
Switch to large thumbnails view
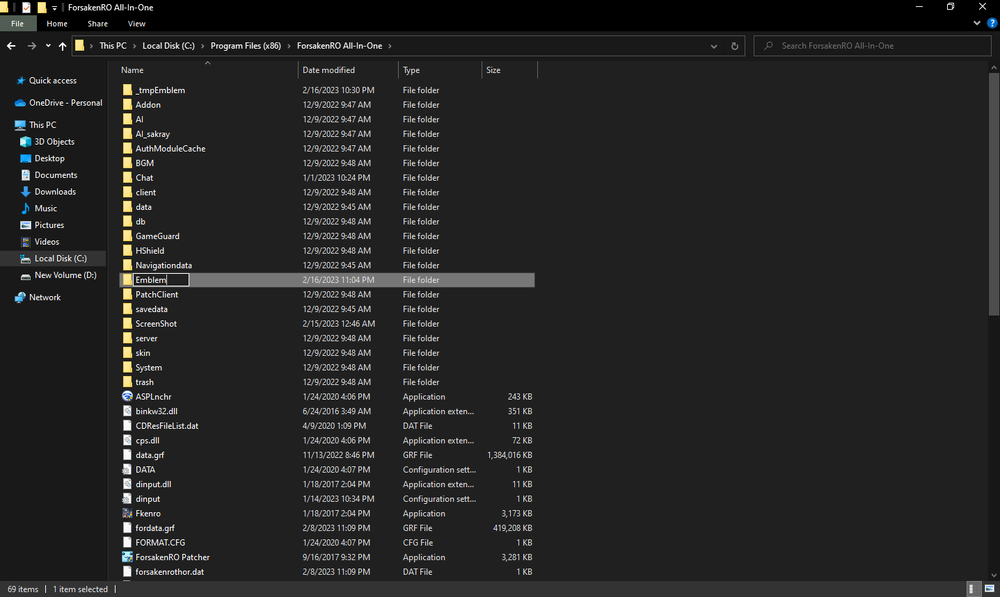[988, 589]
